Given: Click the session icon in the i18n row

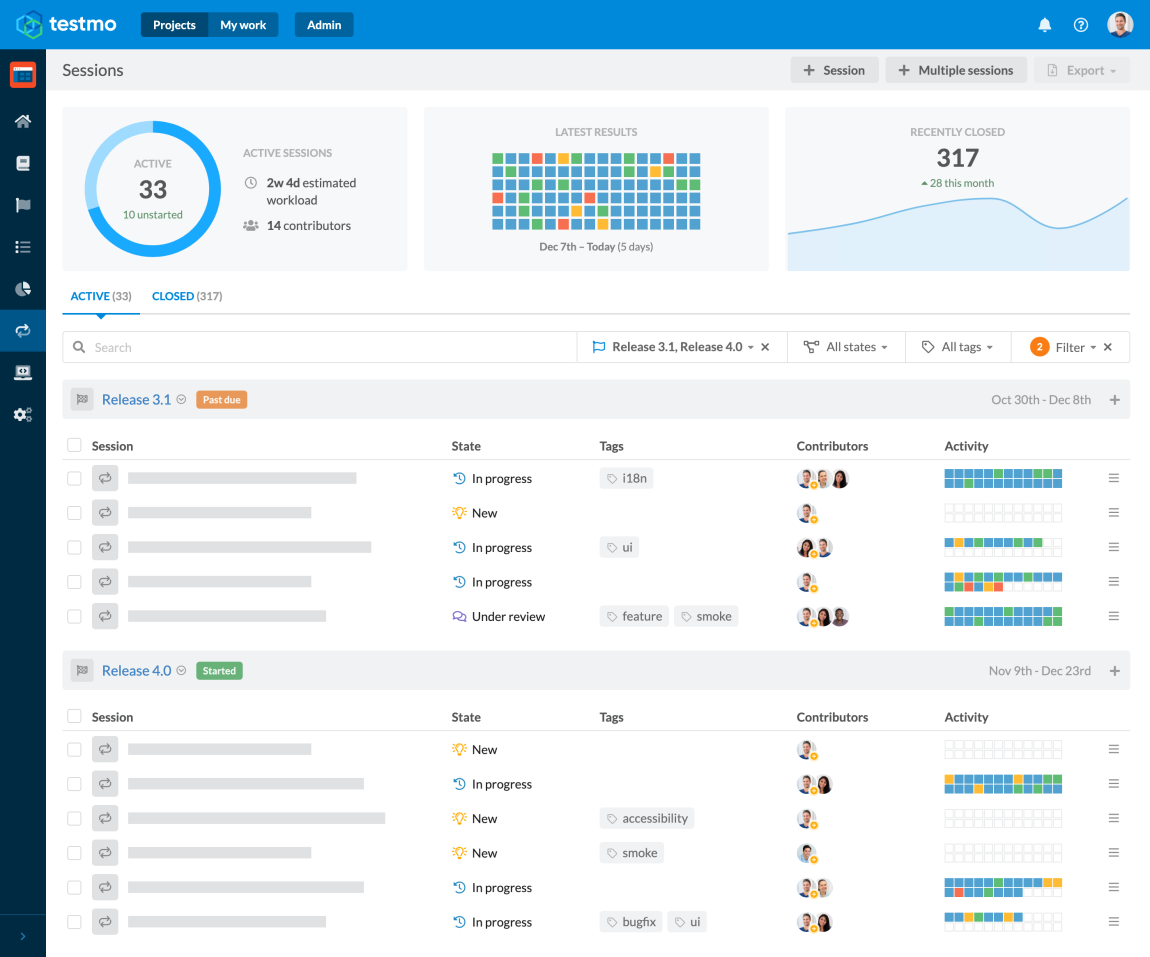Looking at the screenshot, I should click(x=105, y=478).
